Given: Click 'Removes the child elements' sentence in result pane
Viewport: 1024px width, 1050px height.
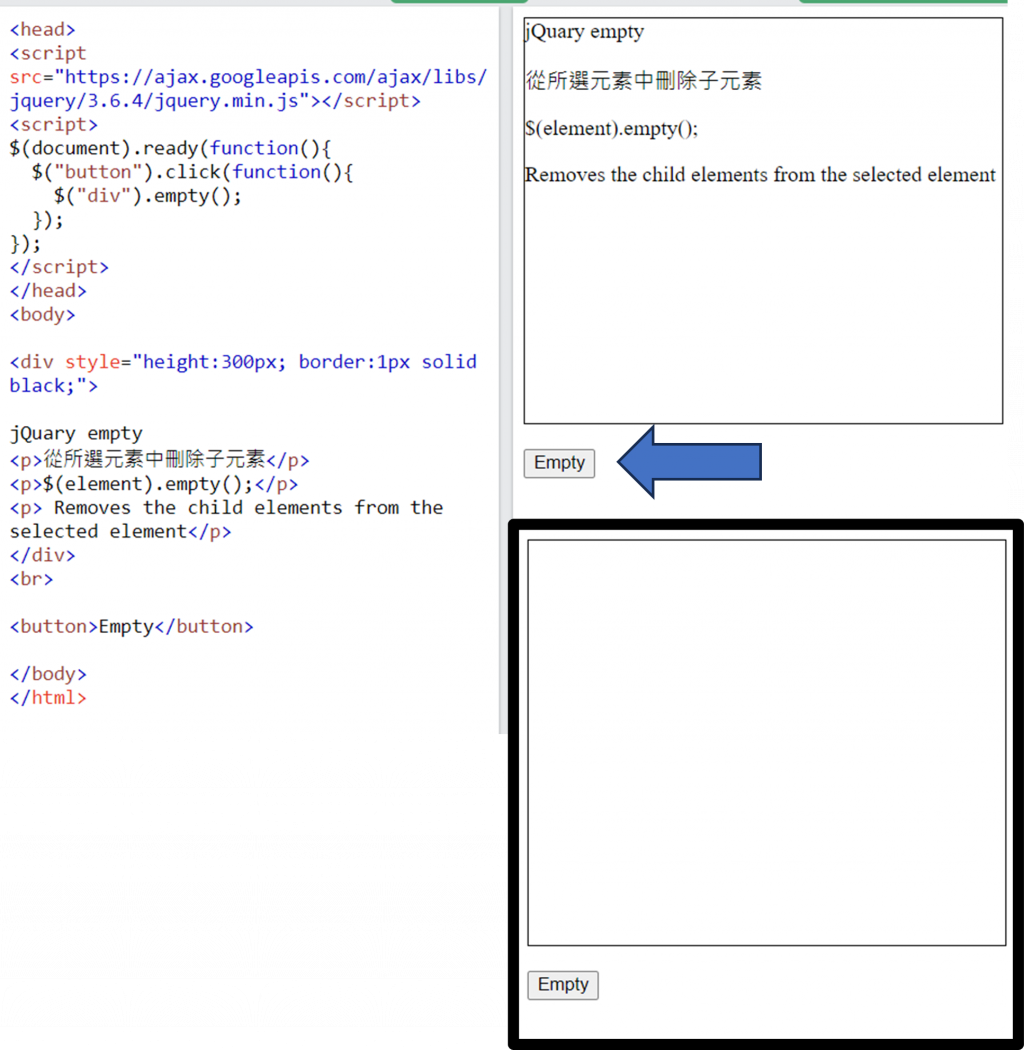Looking at the screenshot, I should click(760, 175).
